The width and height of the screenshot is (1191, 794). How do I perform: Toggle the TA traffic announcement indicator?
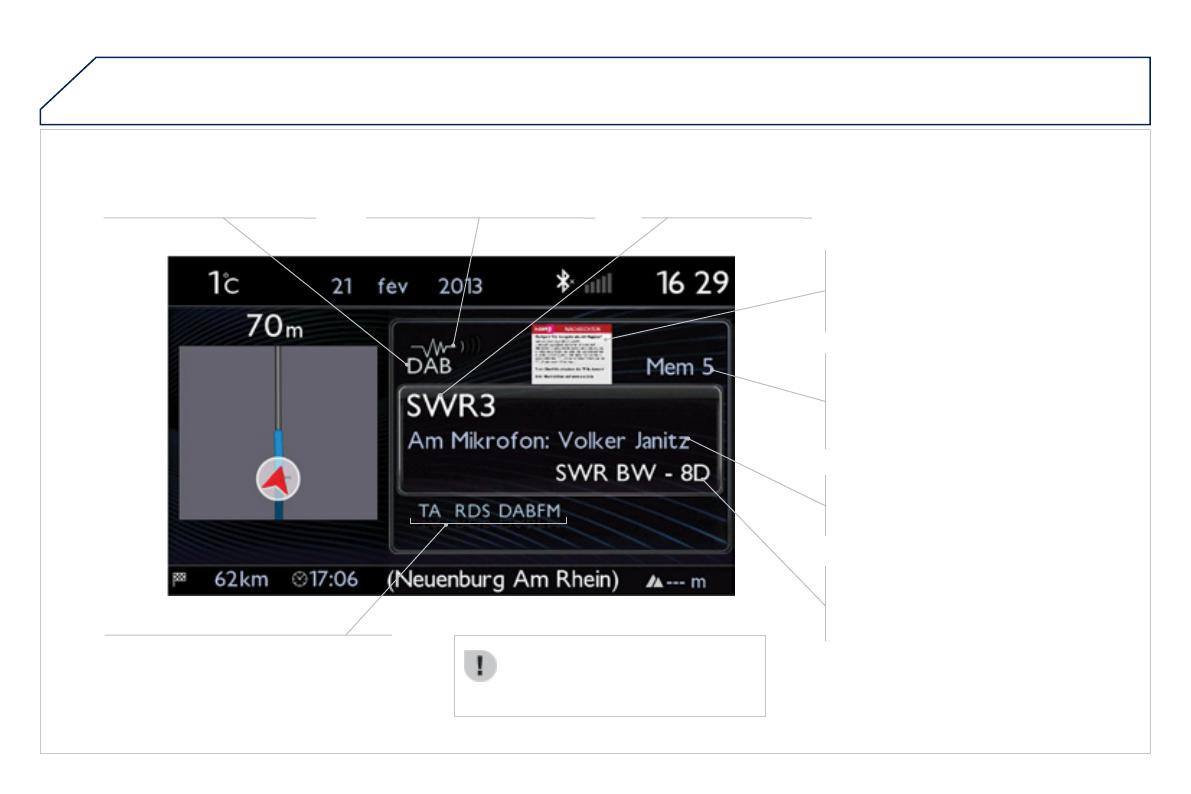pyautogui.click(x=430, y=511)
